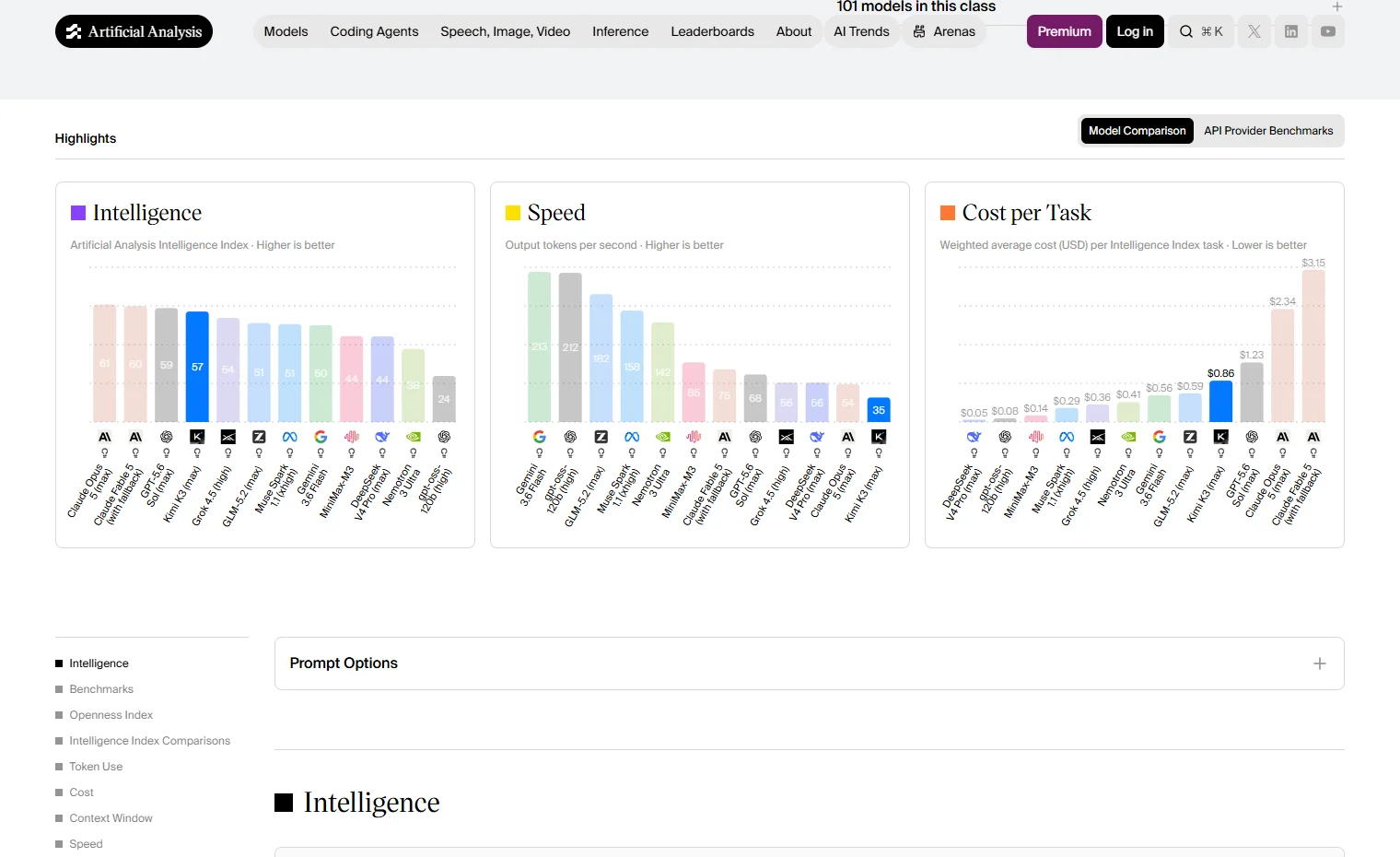
Task: Jump to Cost section in sidebar
Action: click(82, 792)
